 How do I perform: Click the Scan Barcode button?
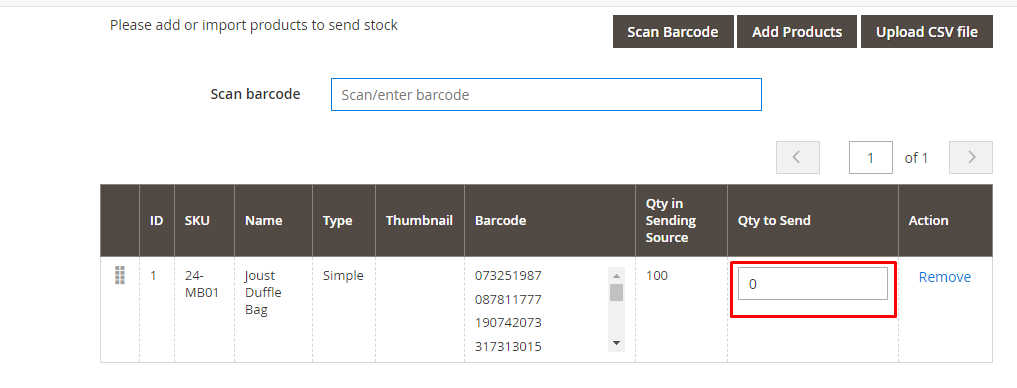point(673,32)
